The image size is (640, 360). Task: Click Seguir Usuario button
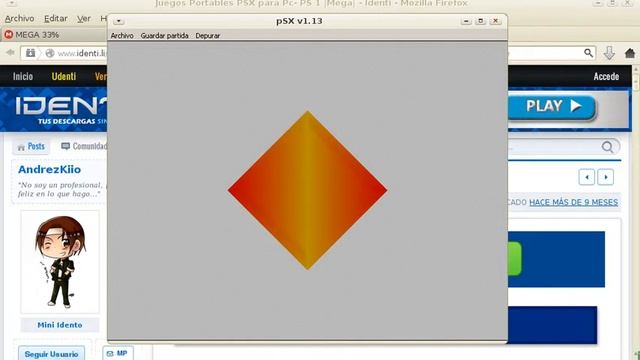(51, 353)
